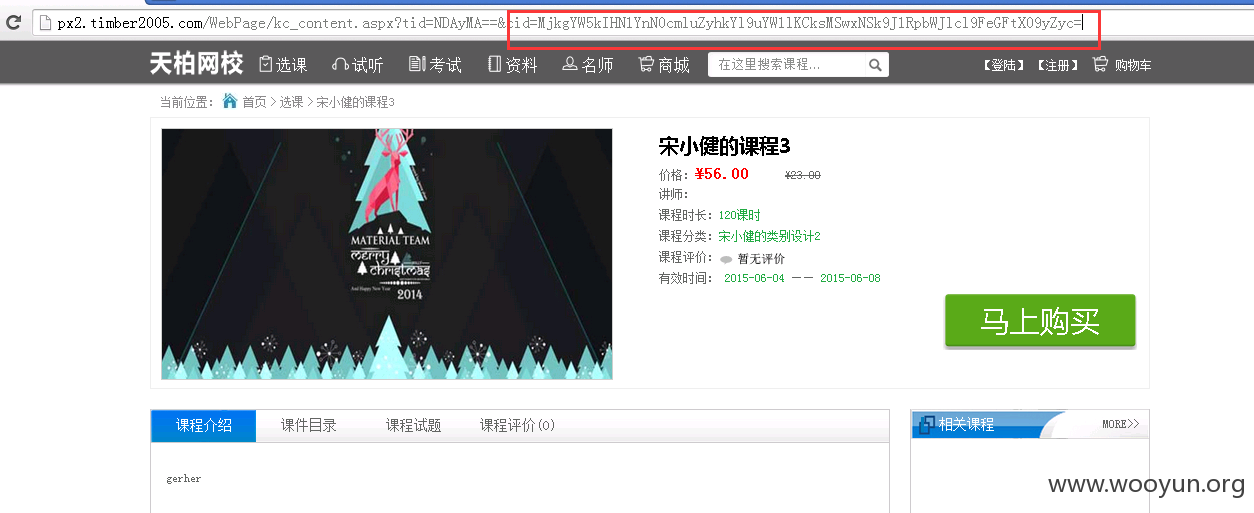Click the Christmas course cover image

click(387, 254)
